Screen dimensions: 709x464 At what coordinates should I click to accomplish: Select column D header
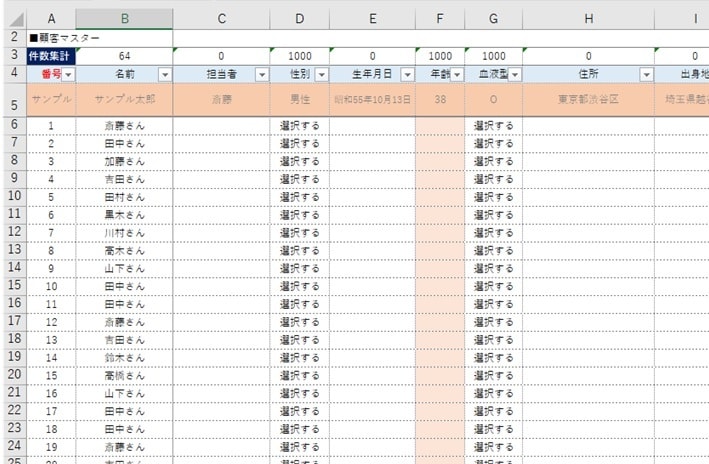(299, 19)
